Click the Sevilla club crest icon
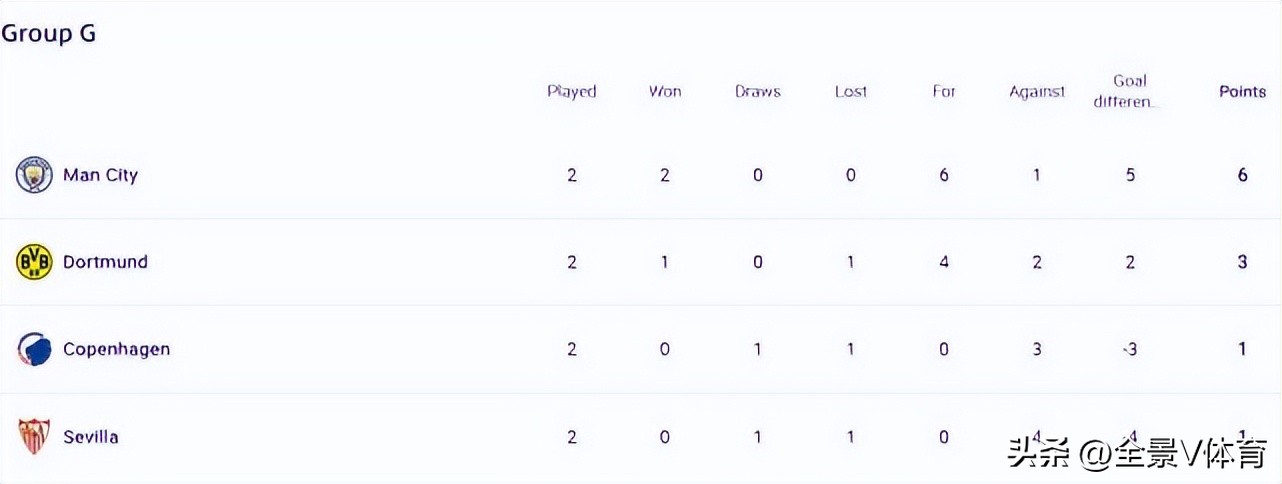Image resolution: width=1282 pixels, height=484 pixels. [x=34, y=437]
